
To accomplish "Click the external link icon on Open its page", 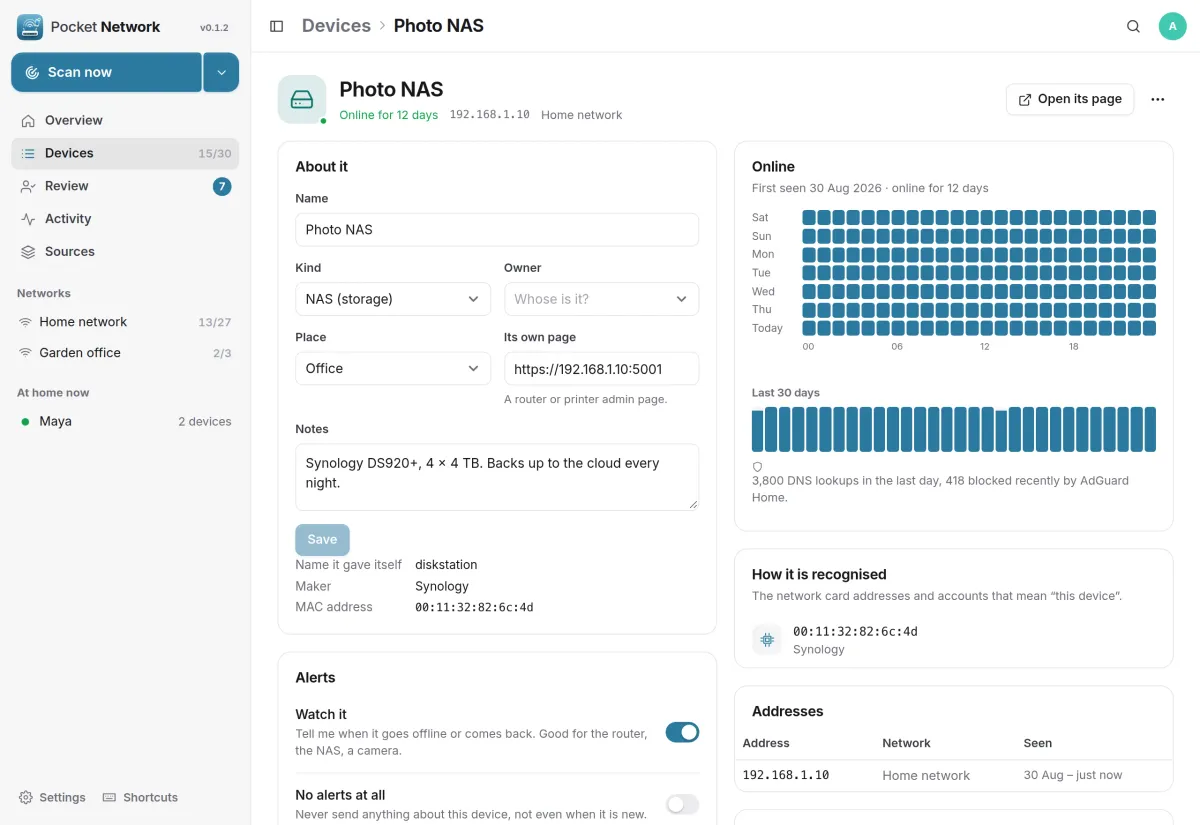I will click(x=1025, y=99).
